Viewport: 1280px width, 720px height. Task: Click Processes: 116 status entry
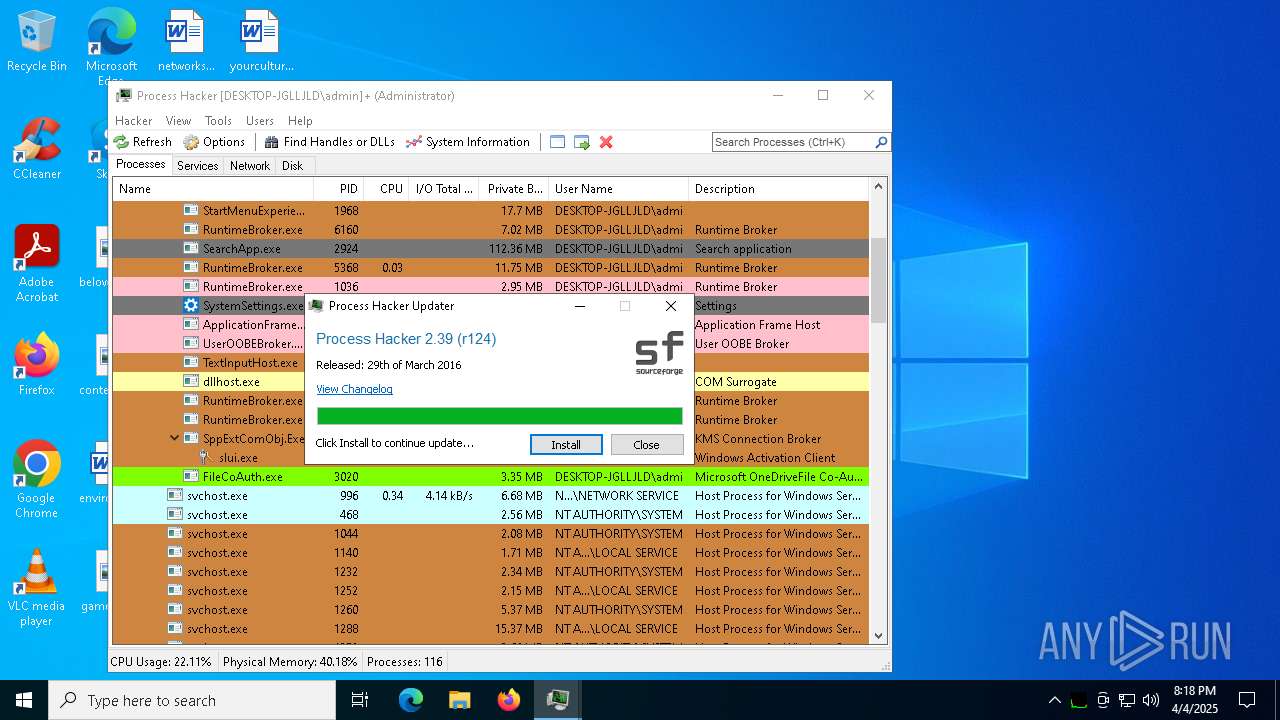click(x=405, y=662)
